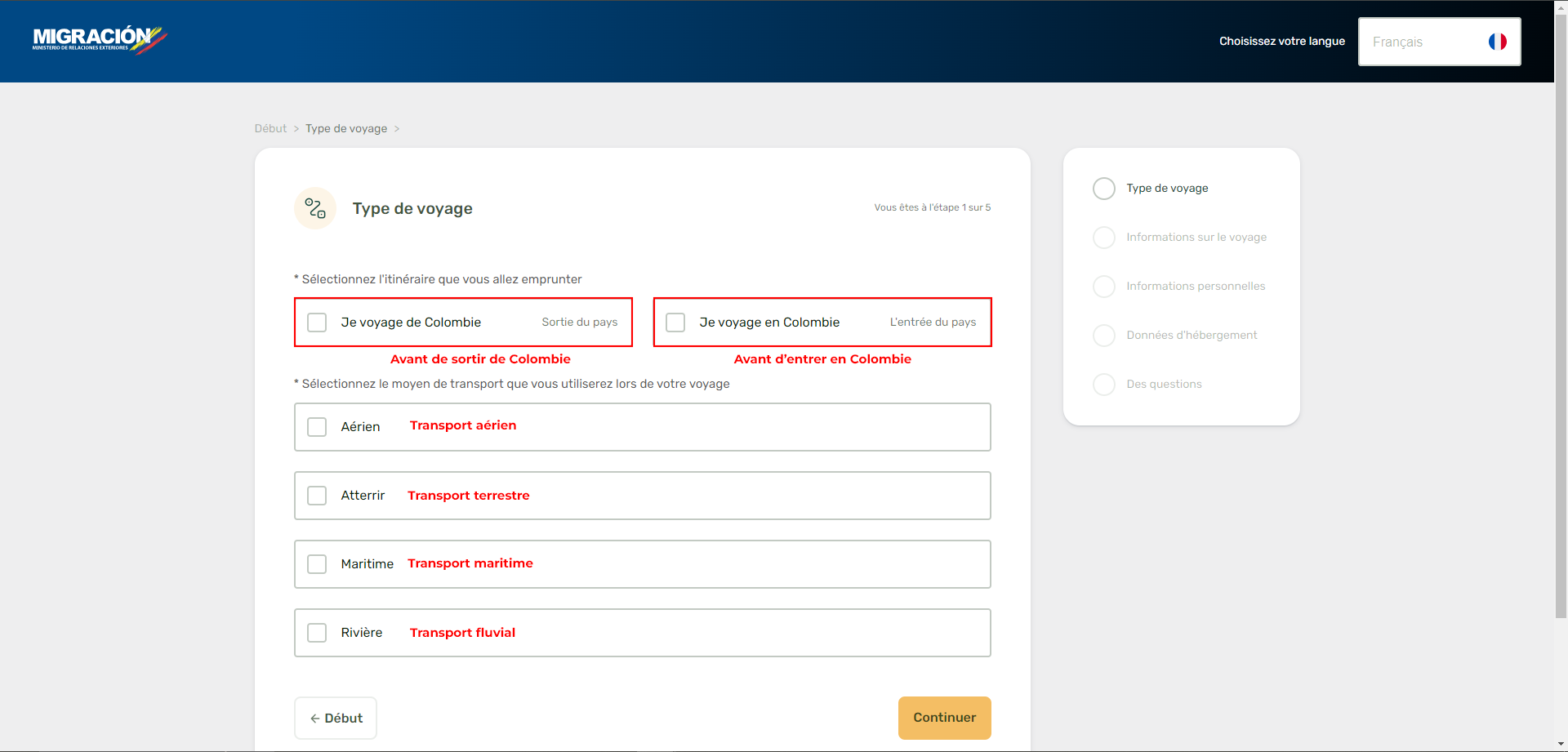This screenshot has width=1568, height=752.
Task: Click the Type de voyage step circle
Action: click(1103, 189)
